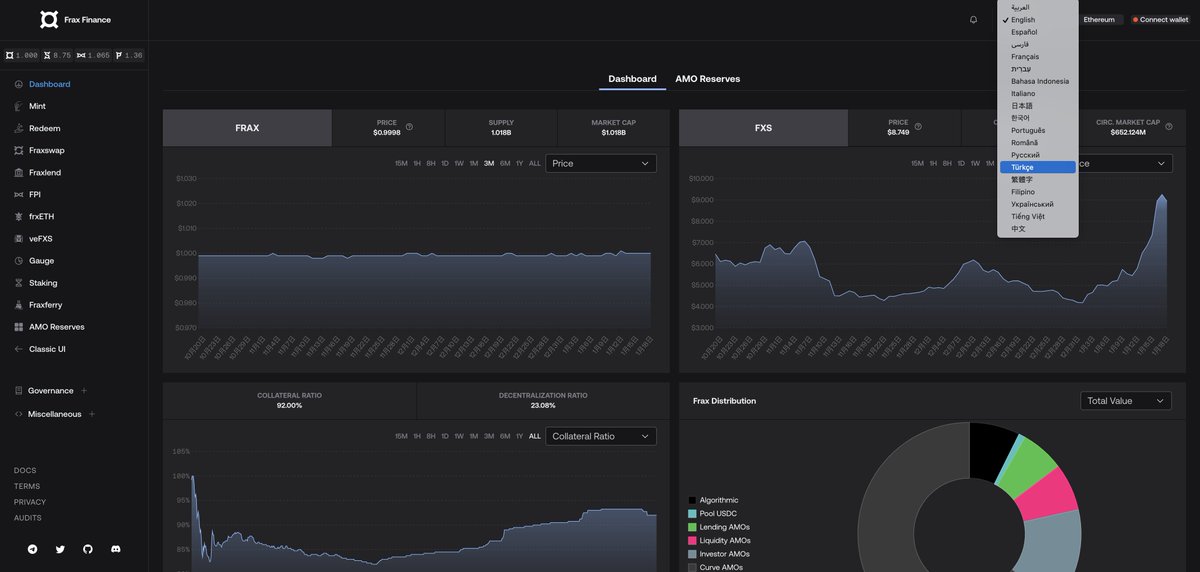Viewport: 1200px width, 572px height.
Task: Click the Fraxlend bank icon
Action: point(19,172)
